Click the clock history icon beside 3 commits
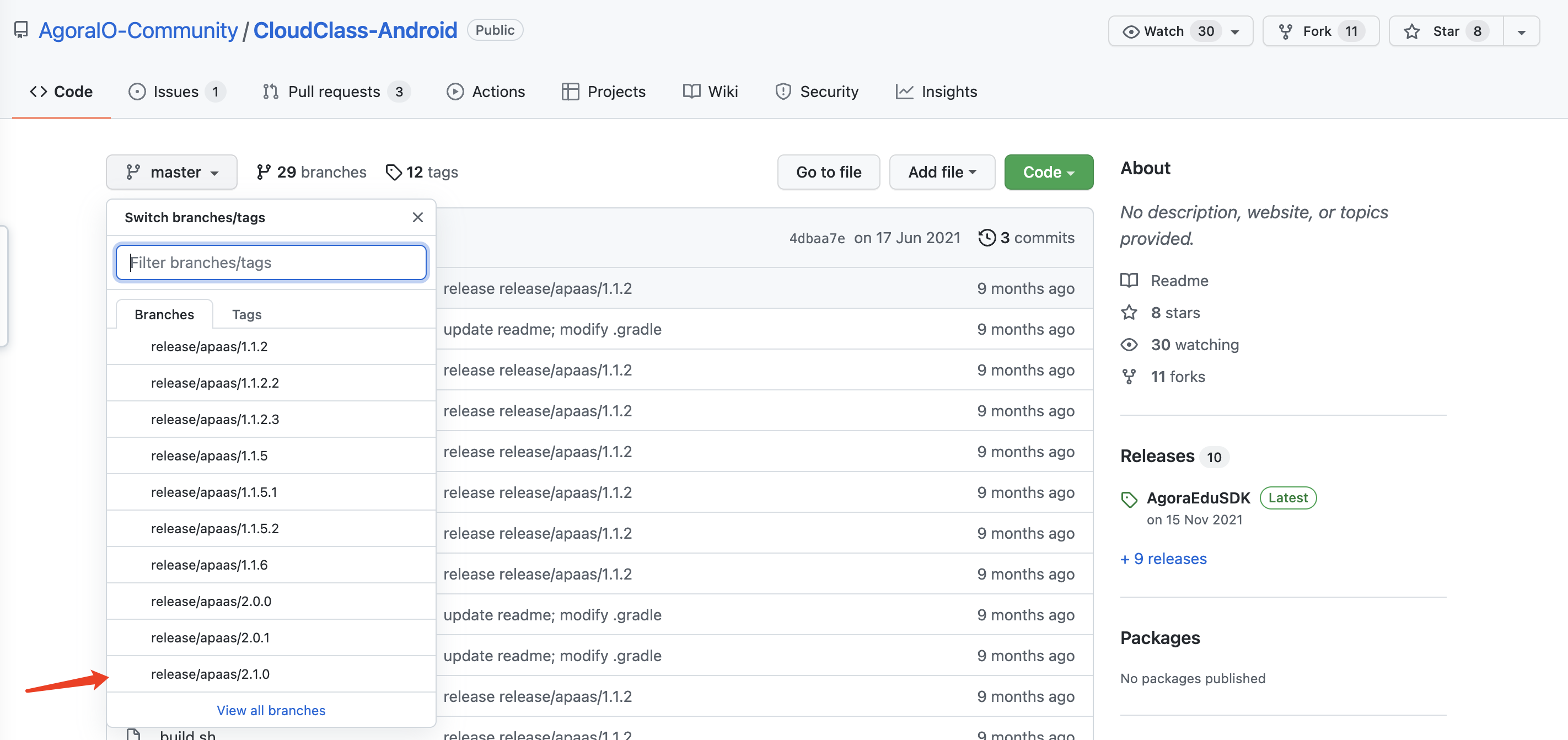Screen dimensions: 1568x740 tap(987, 238)
